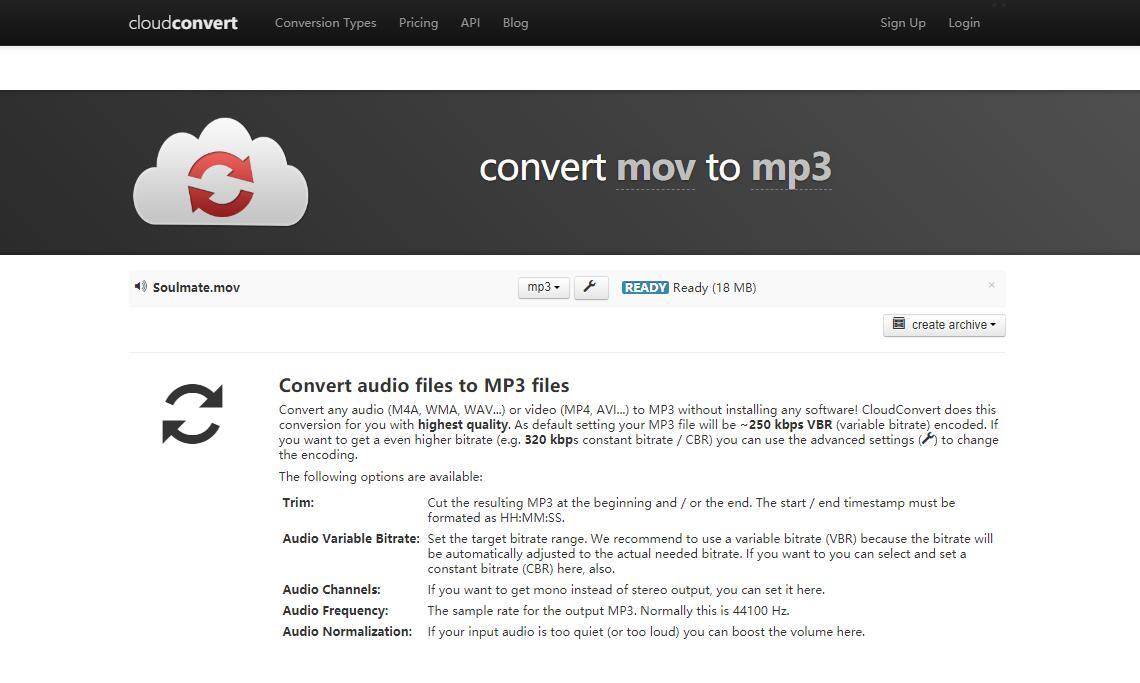This screenshot has height=683, width=1140.
Task: Click the Audio Frequency label
Action: tap(335, 611)
